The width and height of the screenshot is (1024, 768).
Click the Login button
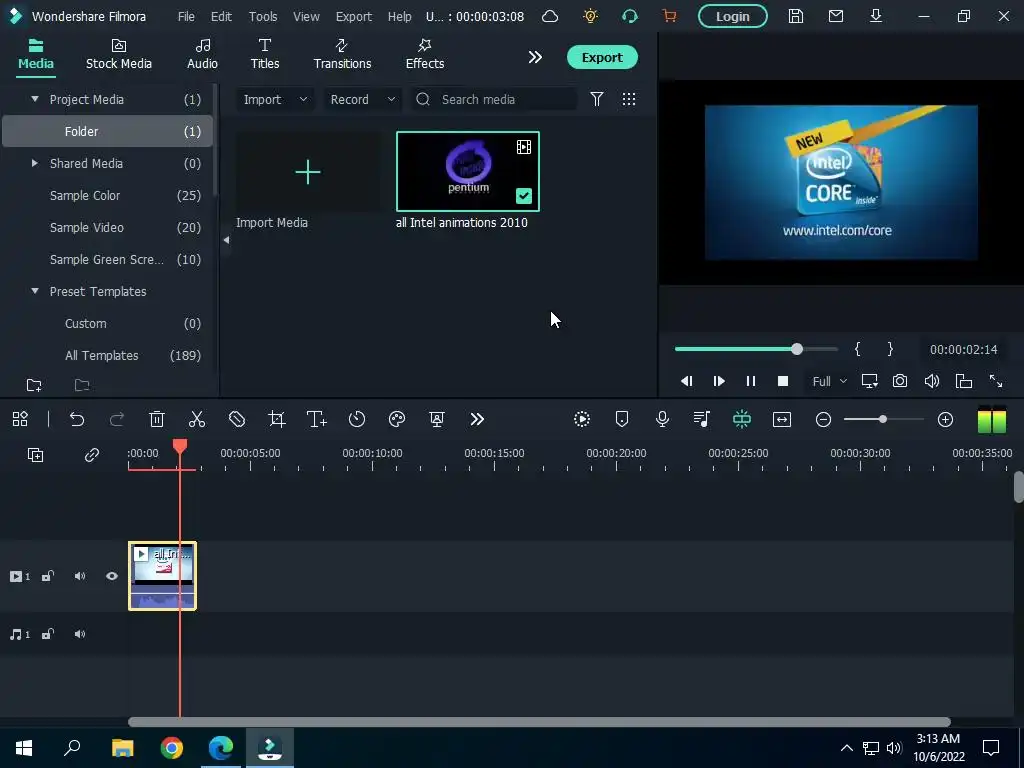[733, 16]
